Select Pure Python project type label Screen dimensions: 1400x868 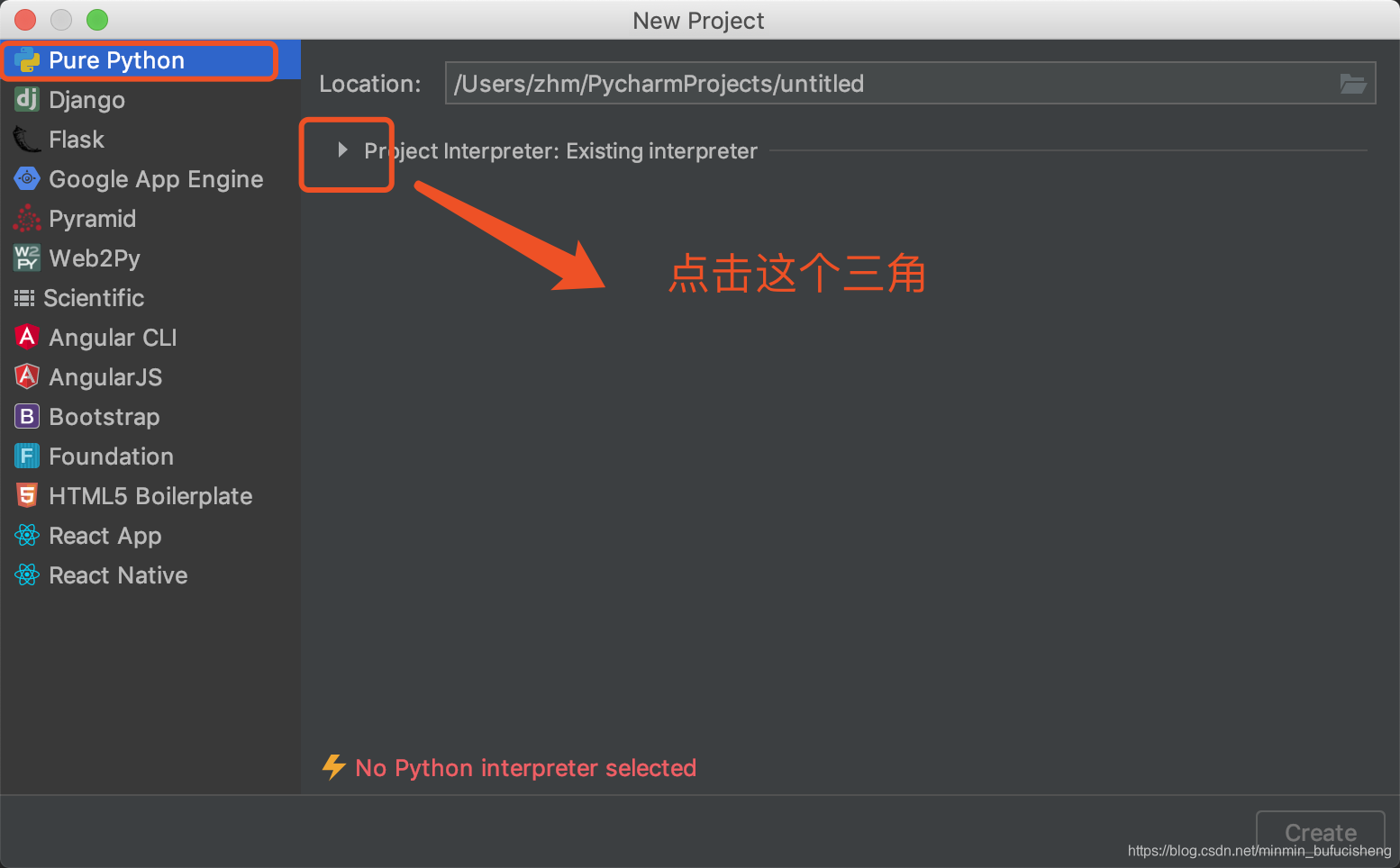click(x=116, y=60)
